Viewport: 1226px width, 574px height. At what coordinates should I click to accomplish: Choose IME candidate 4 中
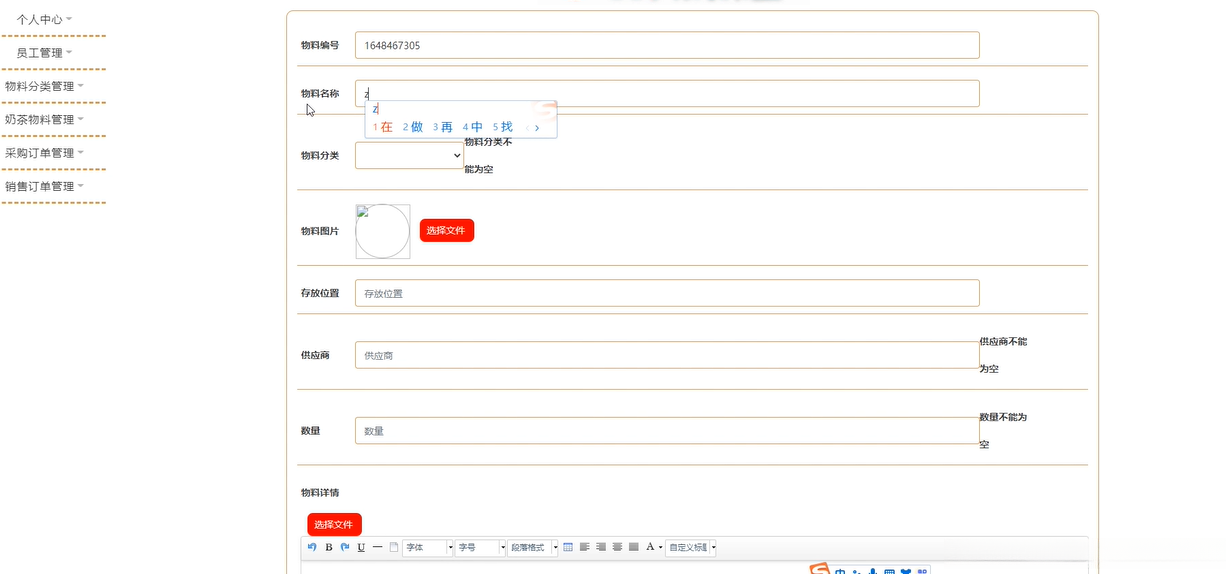[473, 127]
